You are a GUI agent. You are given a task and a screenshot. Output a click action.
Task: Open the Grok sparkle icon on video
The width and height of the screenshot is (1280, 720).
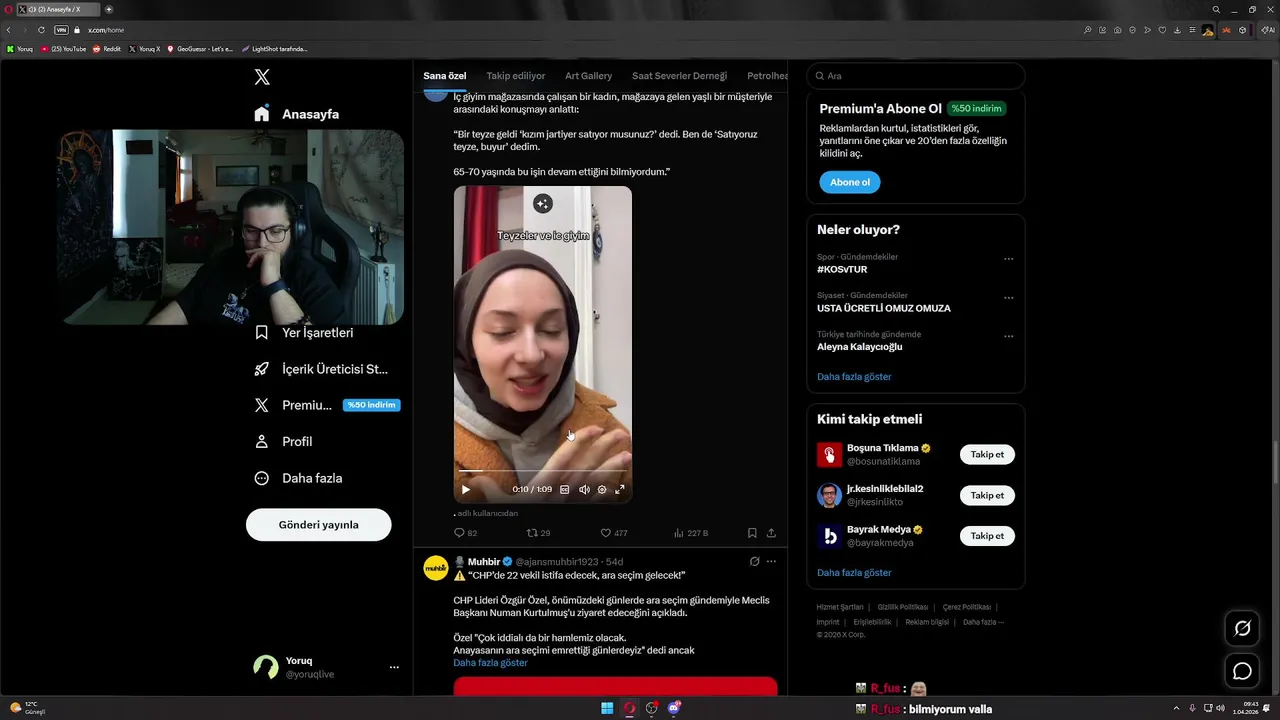[x=542, y=204]
